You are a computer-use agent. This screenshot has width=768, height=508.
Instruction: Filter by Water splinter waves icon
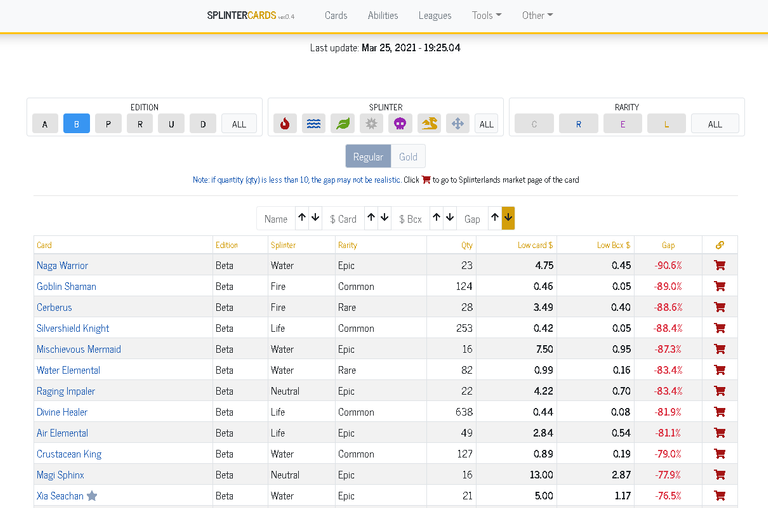coord(313,124)
